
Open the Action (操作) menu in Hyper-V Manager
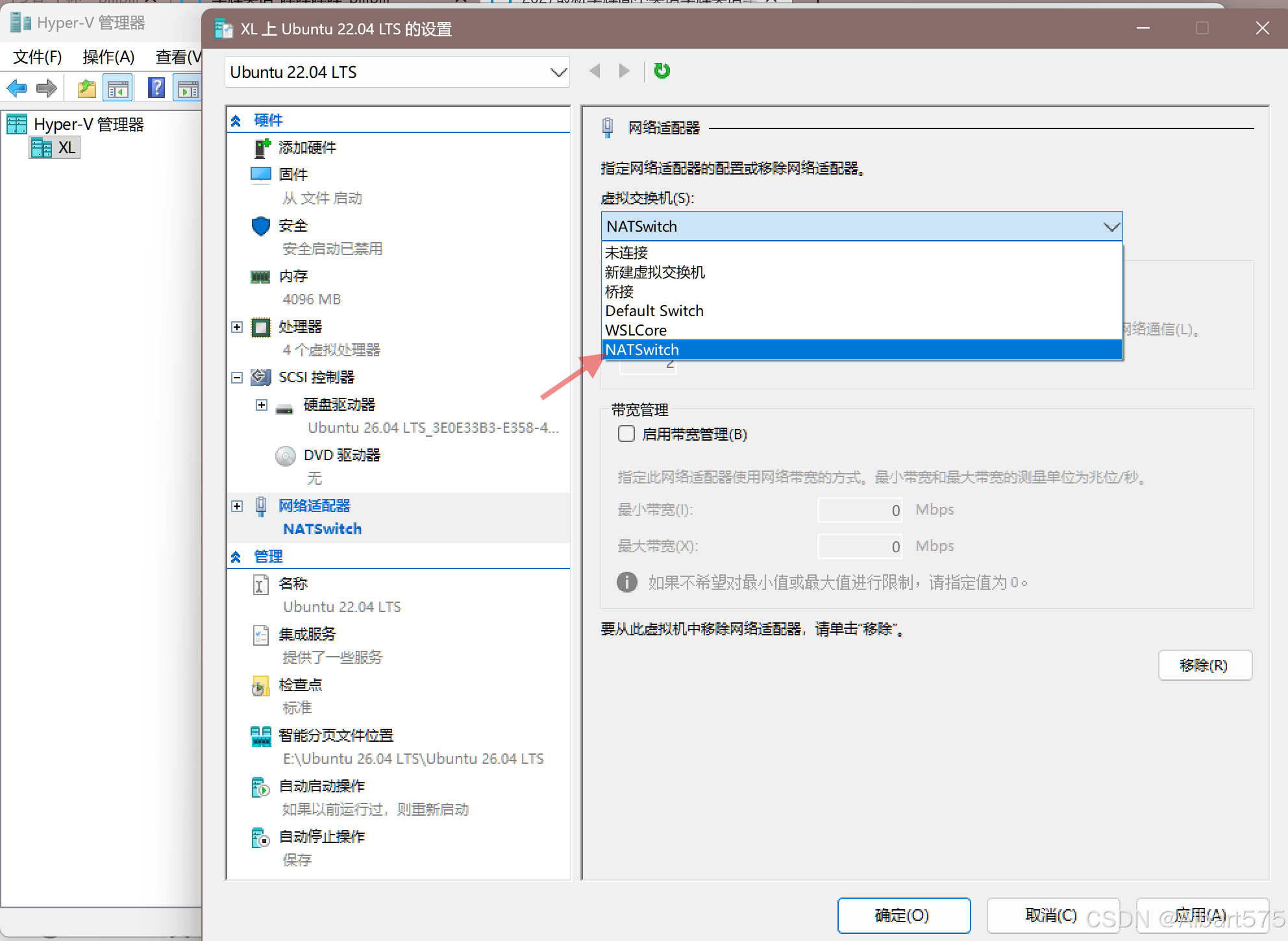[x=108, y=57]
